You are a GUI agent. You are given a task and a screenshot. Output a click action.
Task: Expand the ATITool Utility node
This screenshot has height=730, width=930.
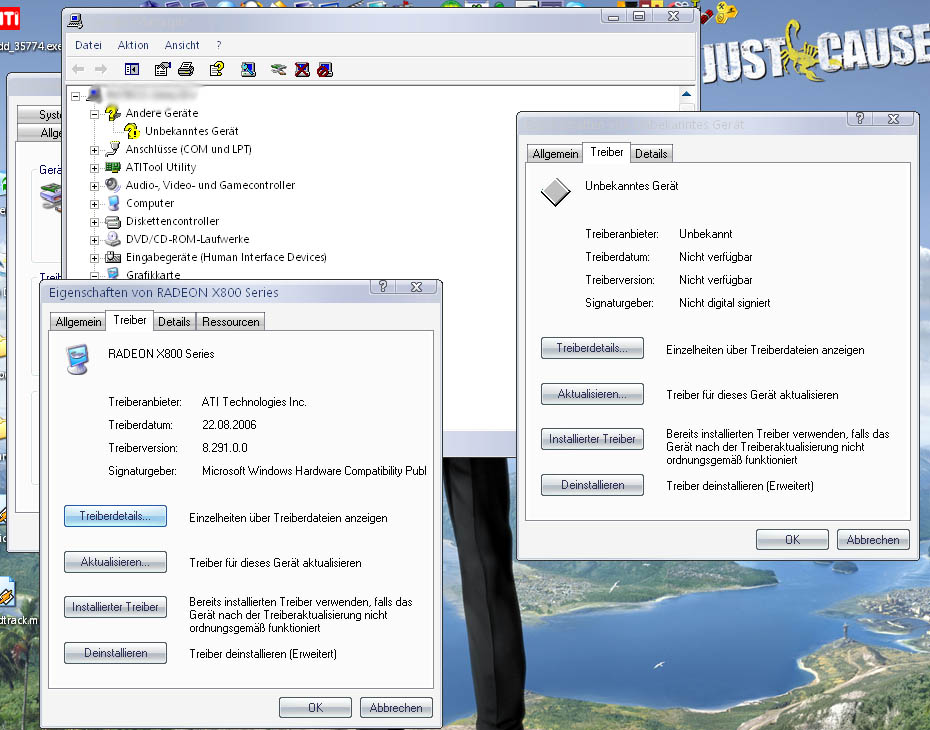coord(94,168)
